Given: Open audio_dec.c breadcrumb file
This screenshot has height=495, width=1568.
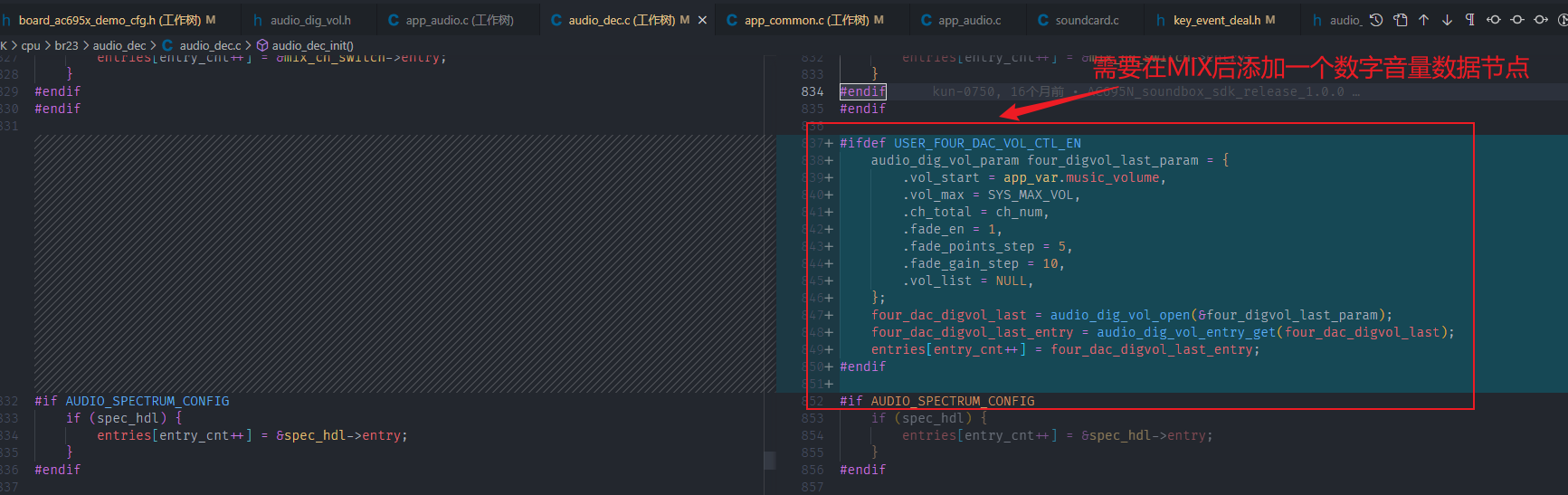Looking at the screenshot, I should tap(210, 45).
